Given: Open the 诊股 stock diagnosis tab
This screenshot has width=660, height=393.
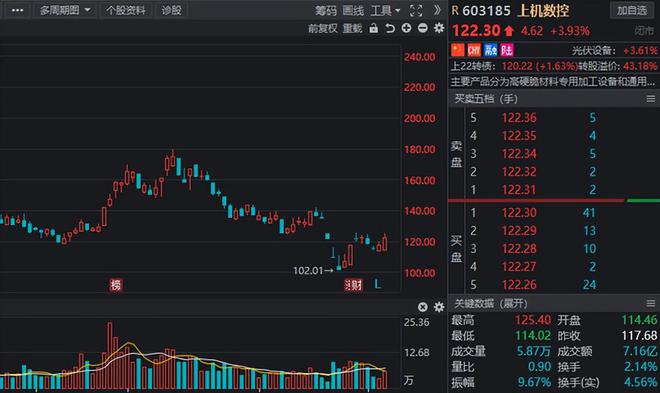Looking at the screenshot, I should 171,10.
